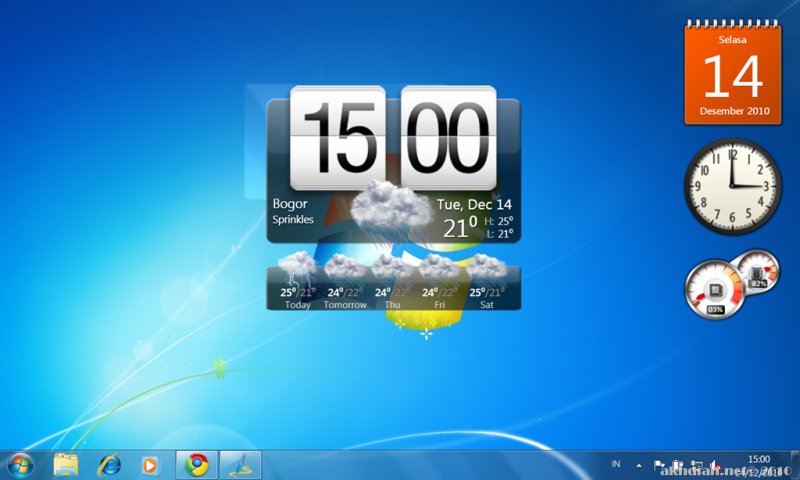Open Windows Explorer folder on taskbar
Screen dimensions: 800x480
(x=66, y=464)
